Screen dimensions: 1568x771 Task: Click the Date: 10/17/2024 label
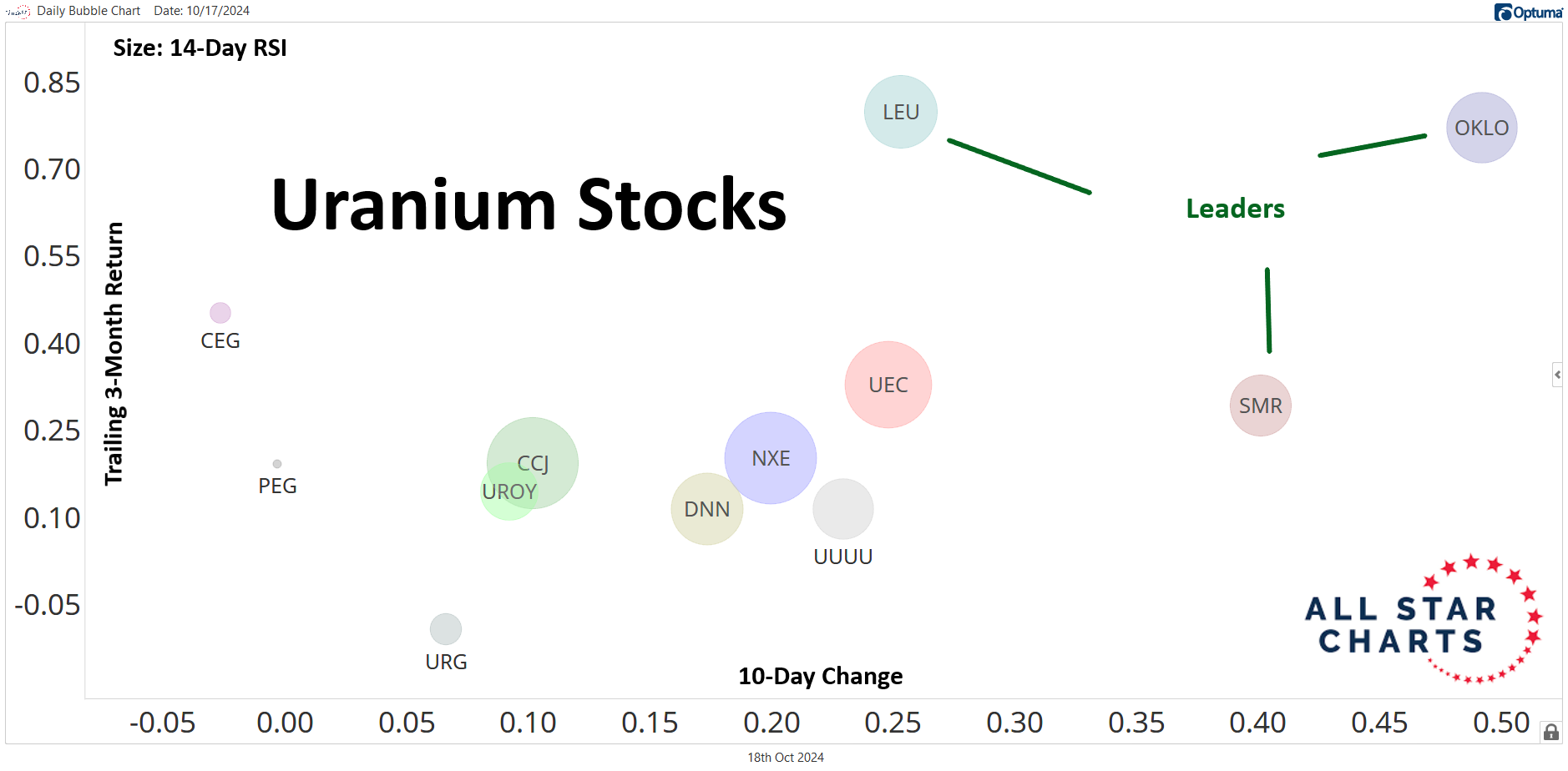point(201,11)
